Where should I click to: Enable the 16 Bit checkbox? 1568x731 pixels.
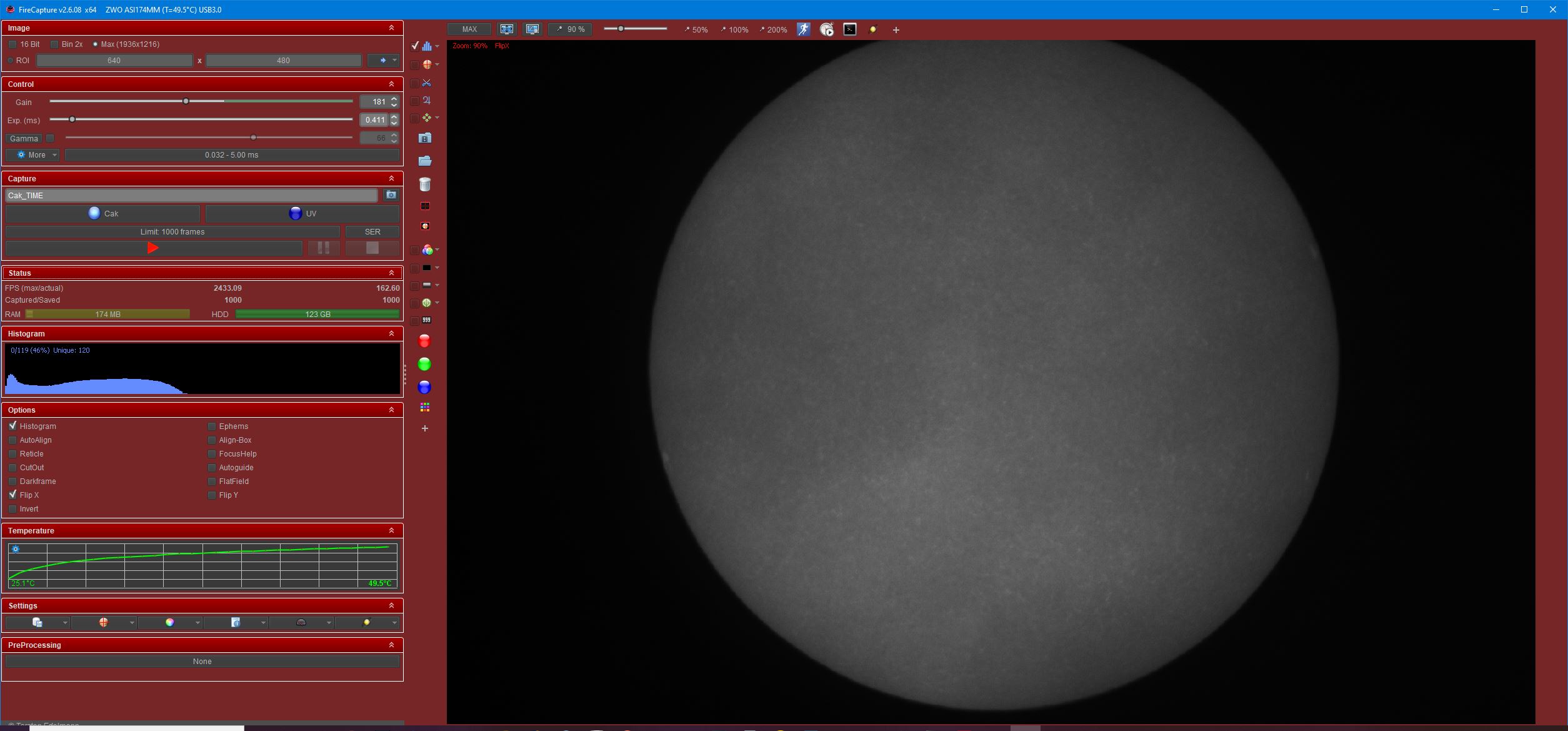point(12,44)
